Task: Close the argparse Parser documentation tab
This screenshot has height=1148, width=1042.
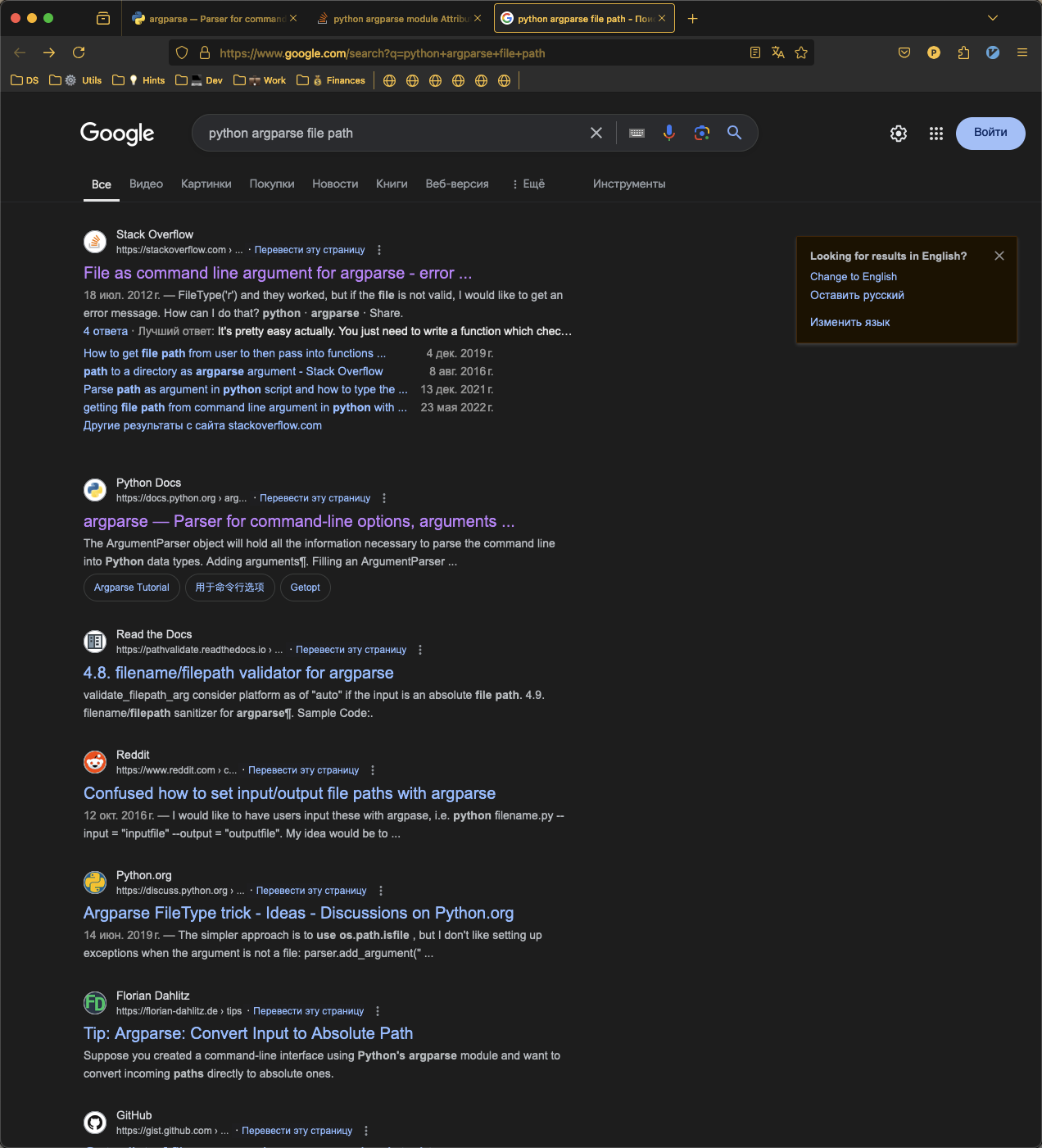Action: click(293, 18)
